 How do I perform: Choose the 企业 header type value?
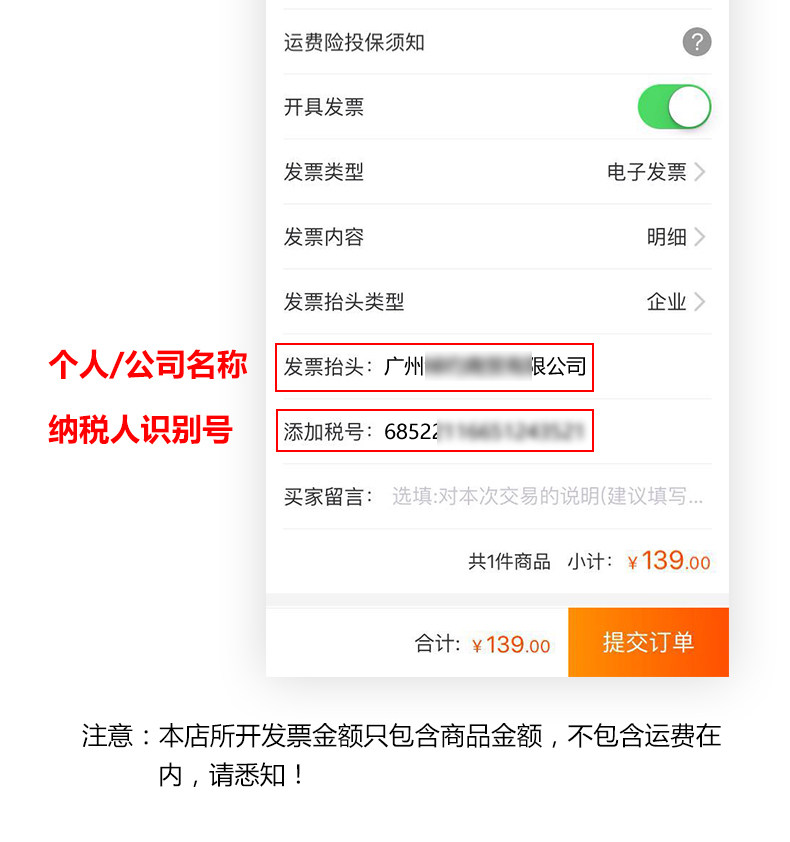[x=666, y=302]
